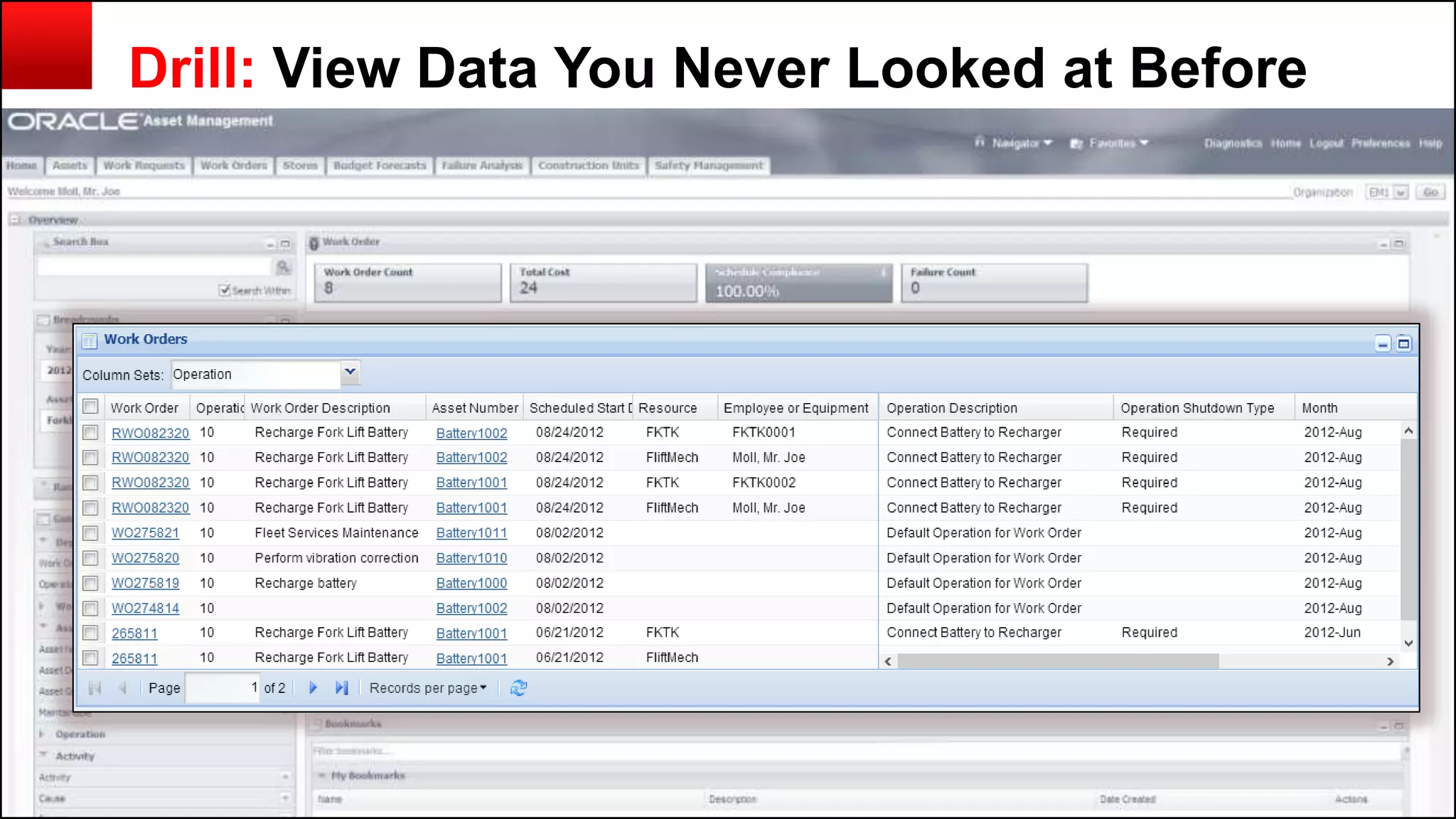Check the WO275819 row checkbox

90,583
